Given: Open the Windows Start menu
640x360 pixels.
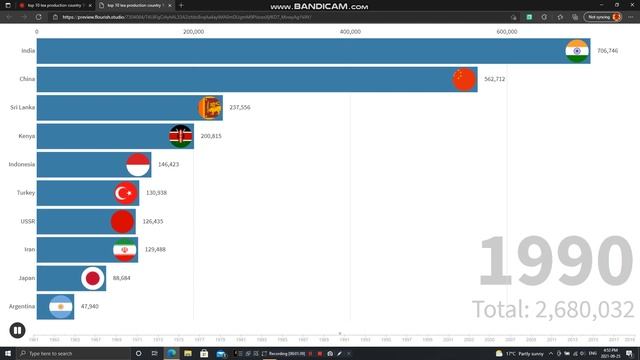Looking at the screenshot, I should coord(8,353).
